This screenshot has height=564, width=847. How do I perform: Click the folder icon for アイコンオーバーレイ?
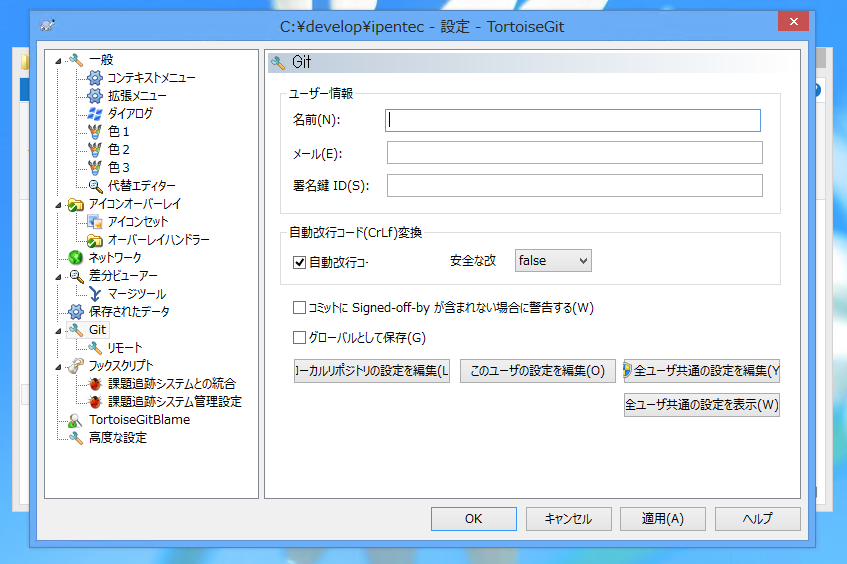(76, 204)
